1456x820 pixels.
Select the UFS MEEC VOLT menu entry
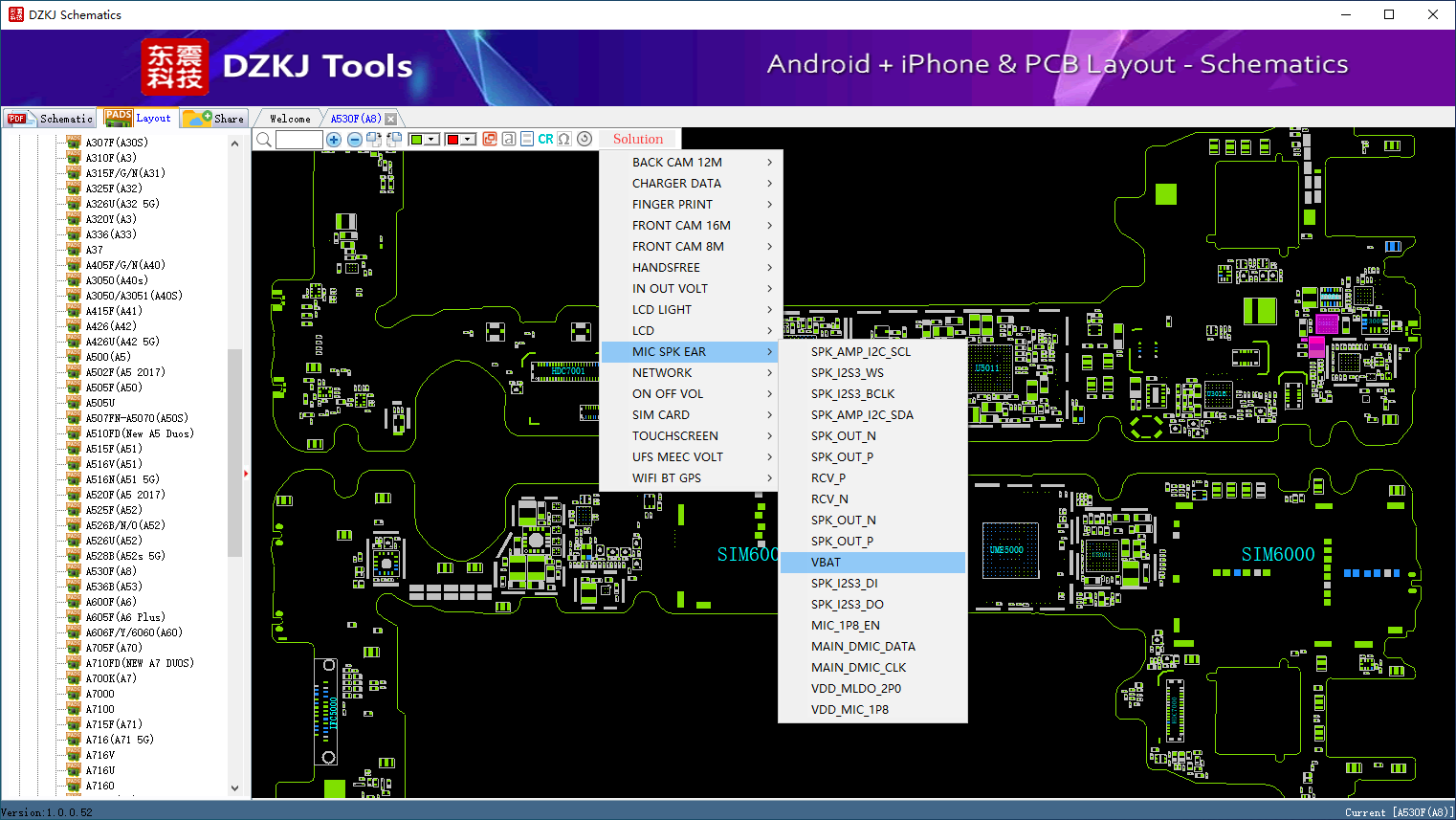click(692, 457)
